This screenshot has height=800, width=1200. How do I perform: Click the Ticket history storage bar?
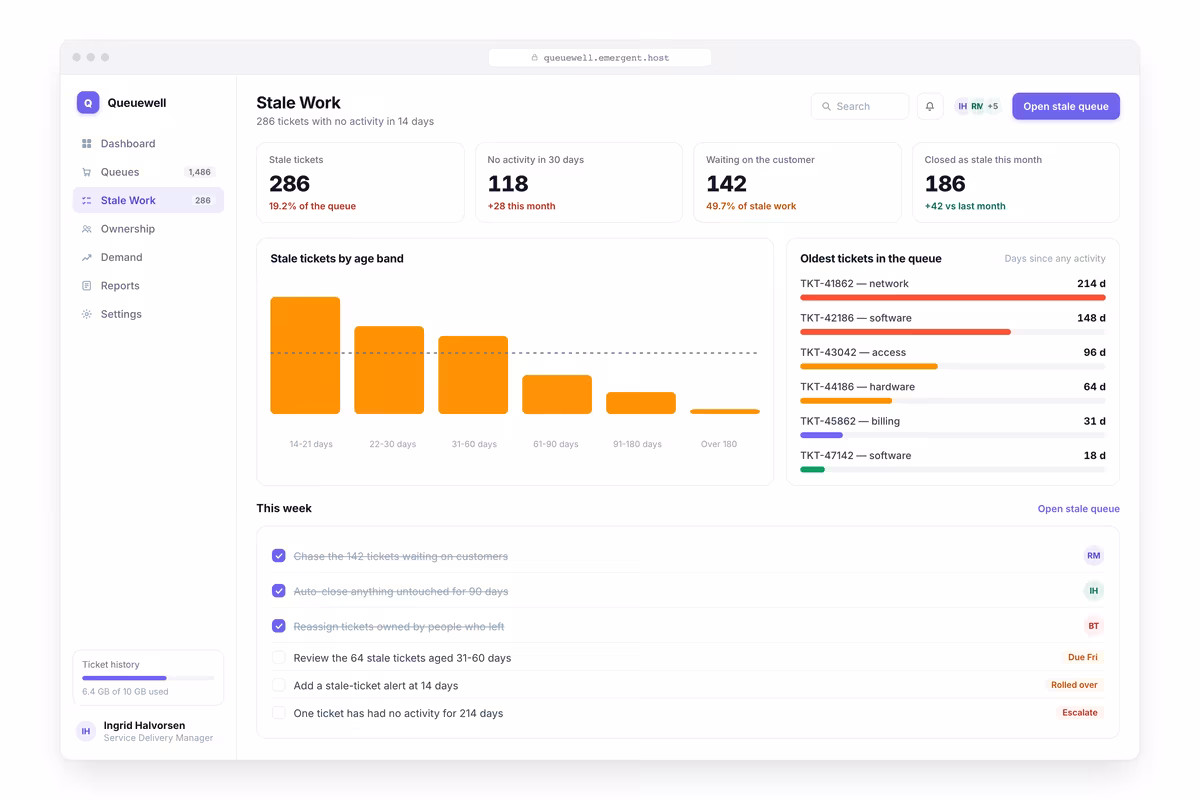pos(148,678)
